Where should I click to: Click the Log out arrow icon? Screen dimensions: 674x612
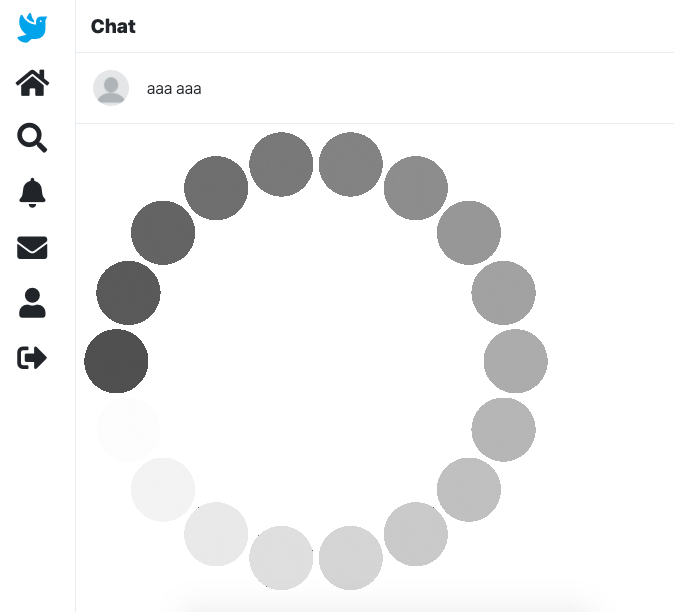32,358
